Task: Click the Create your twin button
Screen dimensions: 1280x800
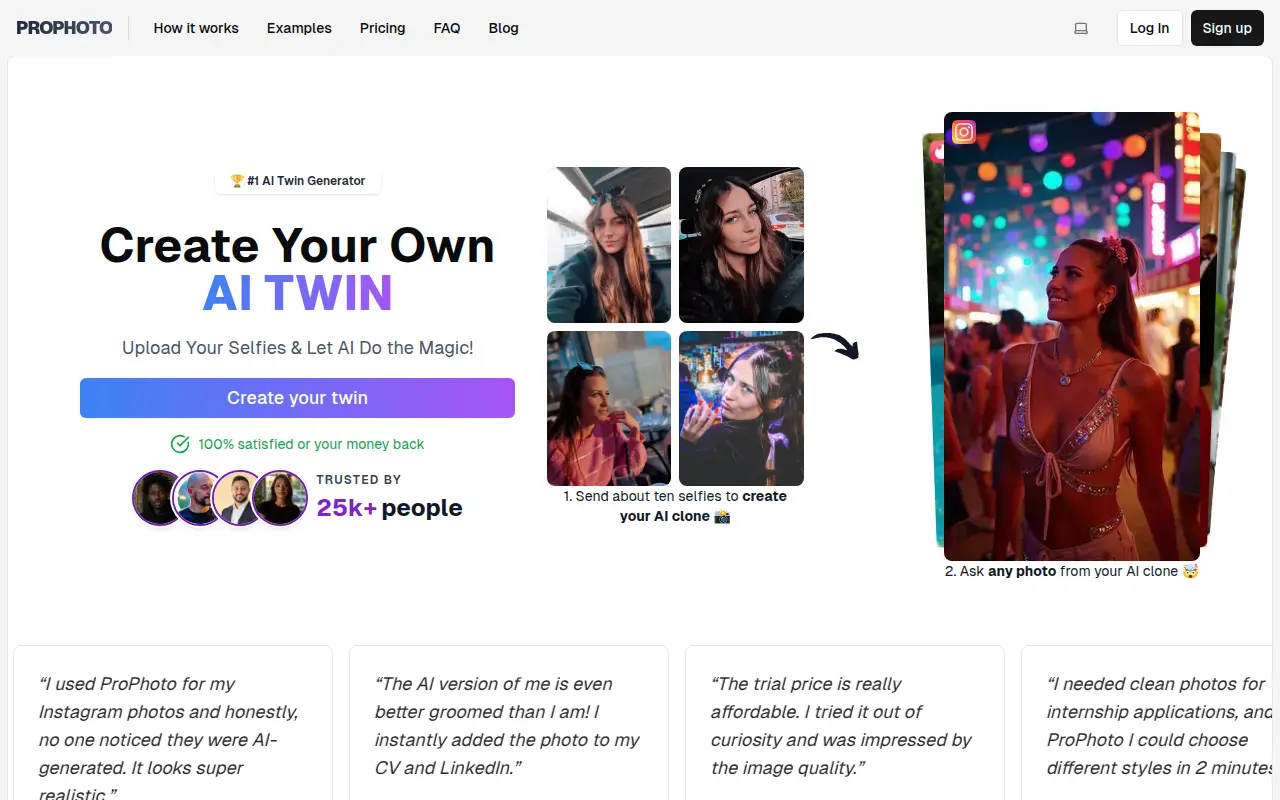Action: pyautogui.click(x=297, y=398)
